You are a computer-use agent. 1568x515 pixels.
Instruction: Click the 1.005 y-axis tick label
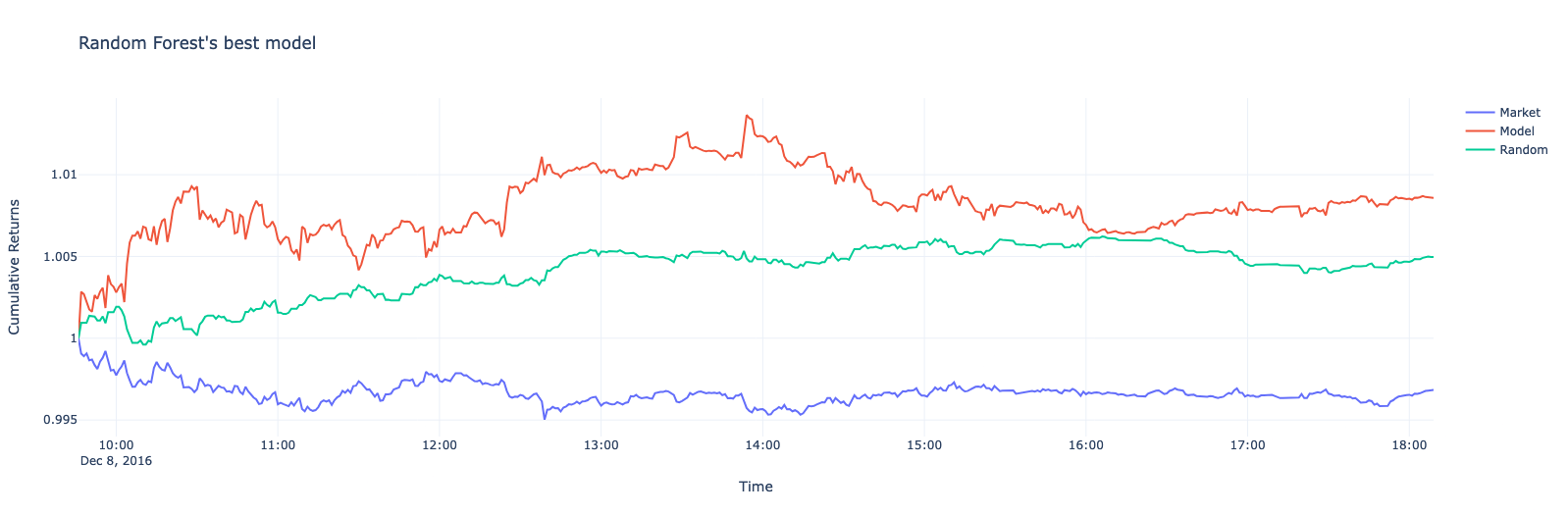(60, 257)
